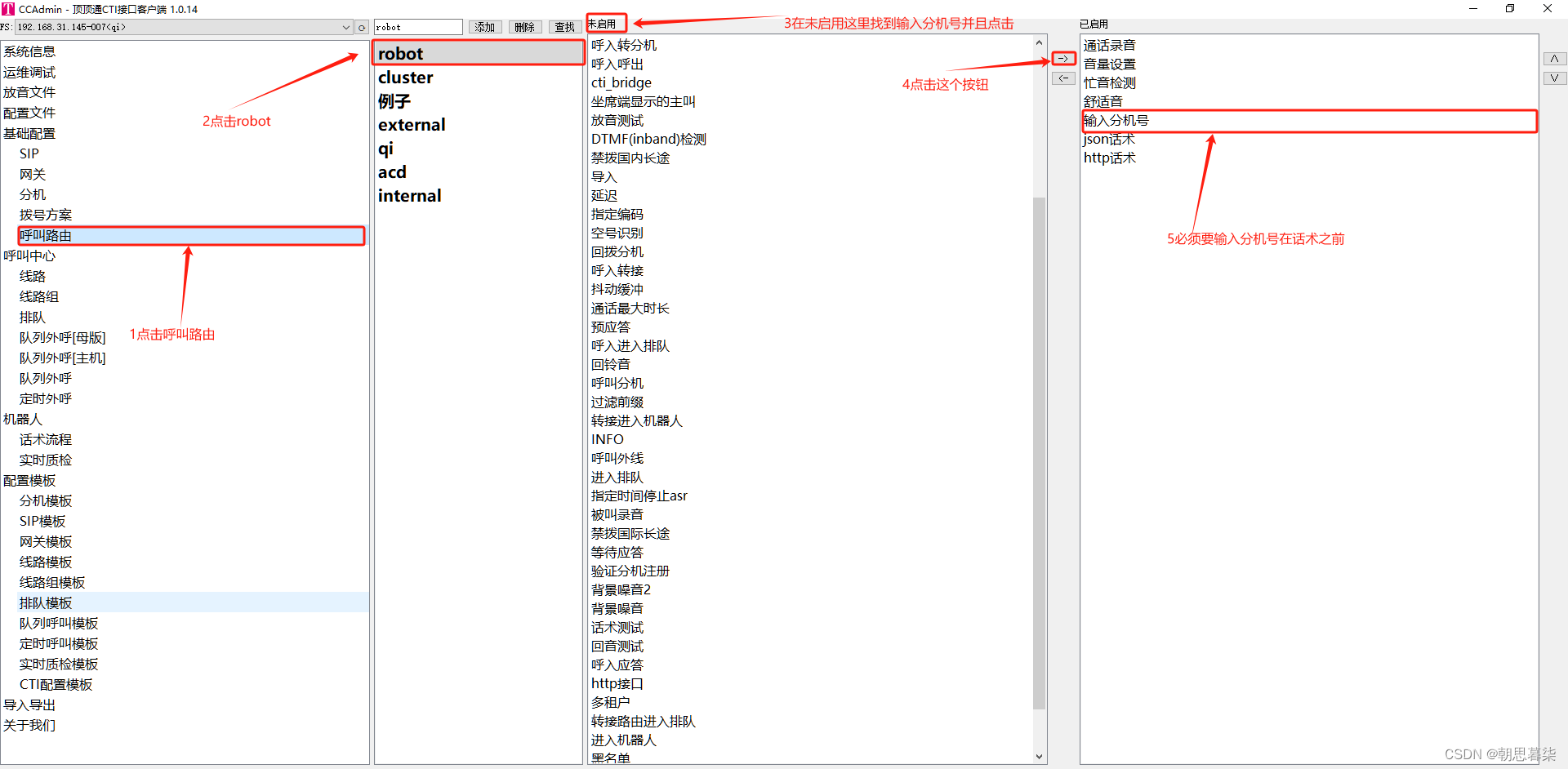Select 通话最大时长 in the 未启用 list
This screenshot has height=769, width=1568.
click(x=630, y=309)
